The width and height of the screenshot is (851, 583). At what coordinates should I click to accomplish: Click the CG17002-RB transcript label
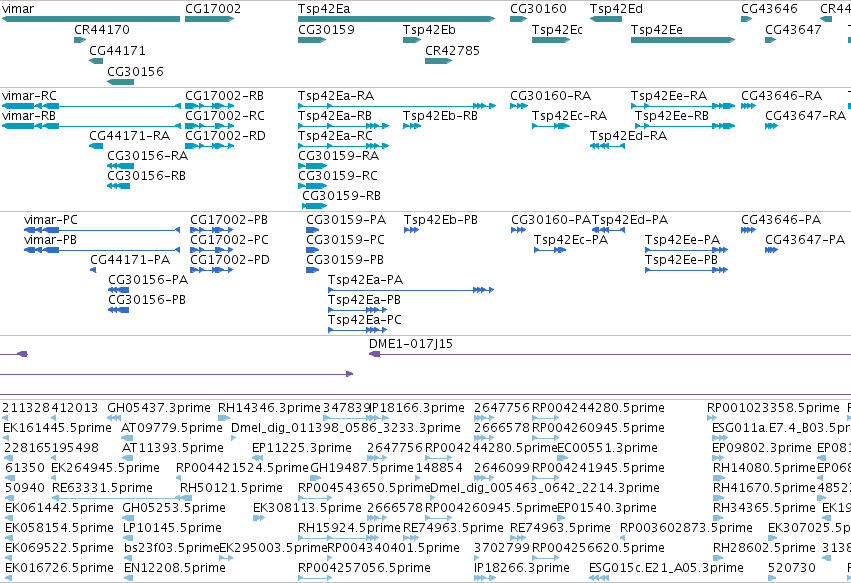pos(225,96)
